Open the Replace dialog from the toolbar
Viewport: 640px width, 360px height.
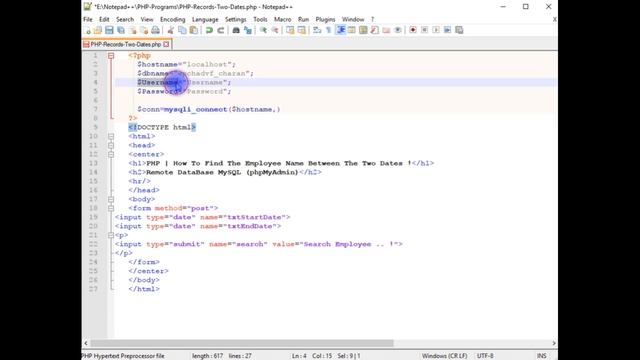pos(247,30)
